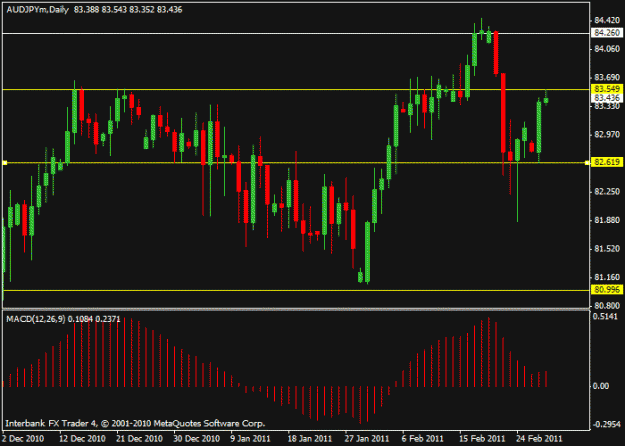625x446 pixels.
Task: Click the 15 Feb 2011 date label
Action: [x=482, y=439]
